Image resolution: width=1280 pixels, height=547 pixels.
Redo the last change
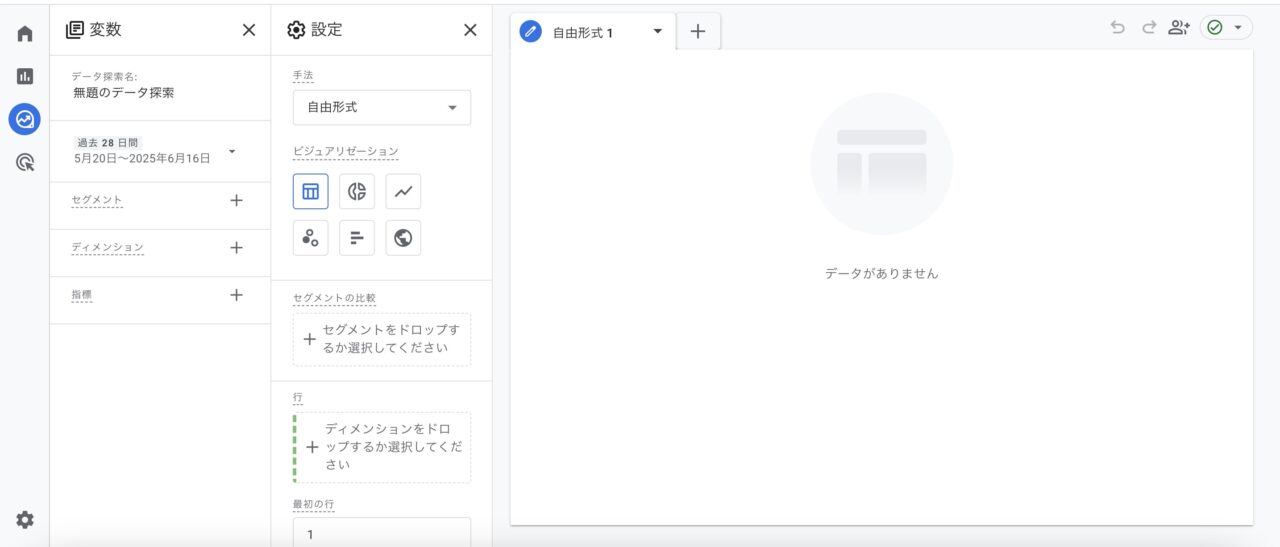[x=1148, y=28]
